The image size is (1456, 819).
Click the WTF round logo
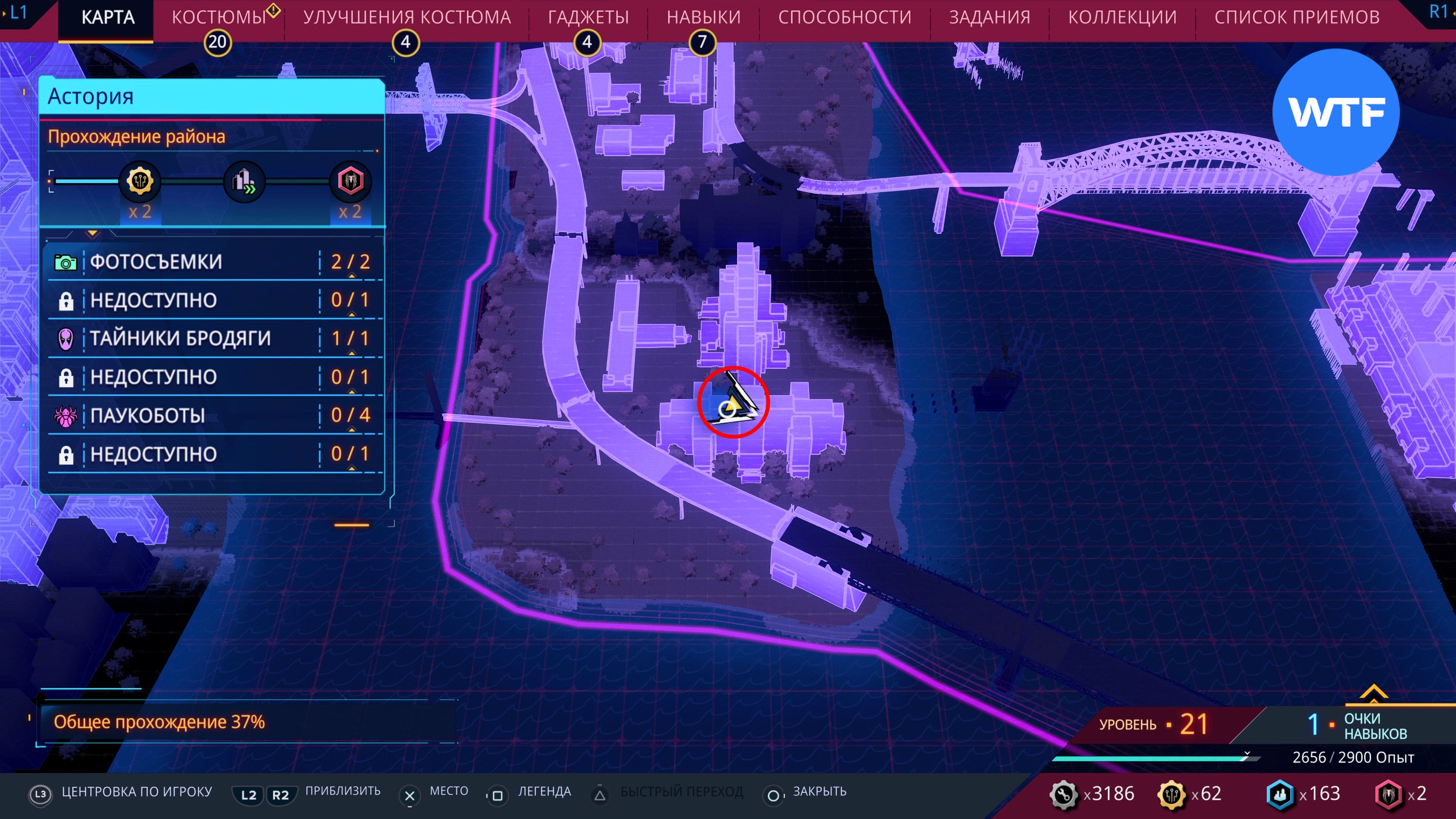pyautogui.click(x=1335, y=112)
